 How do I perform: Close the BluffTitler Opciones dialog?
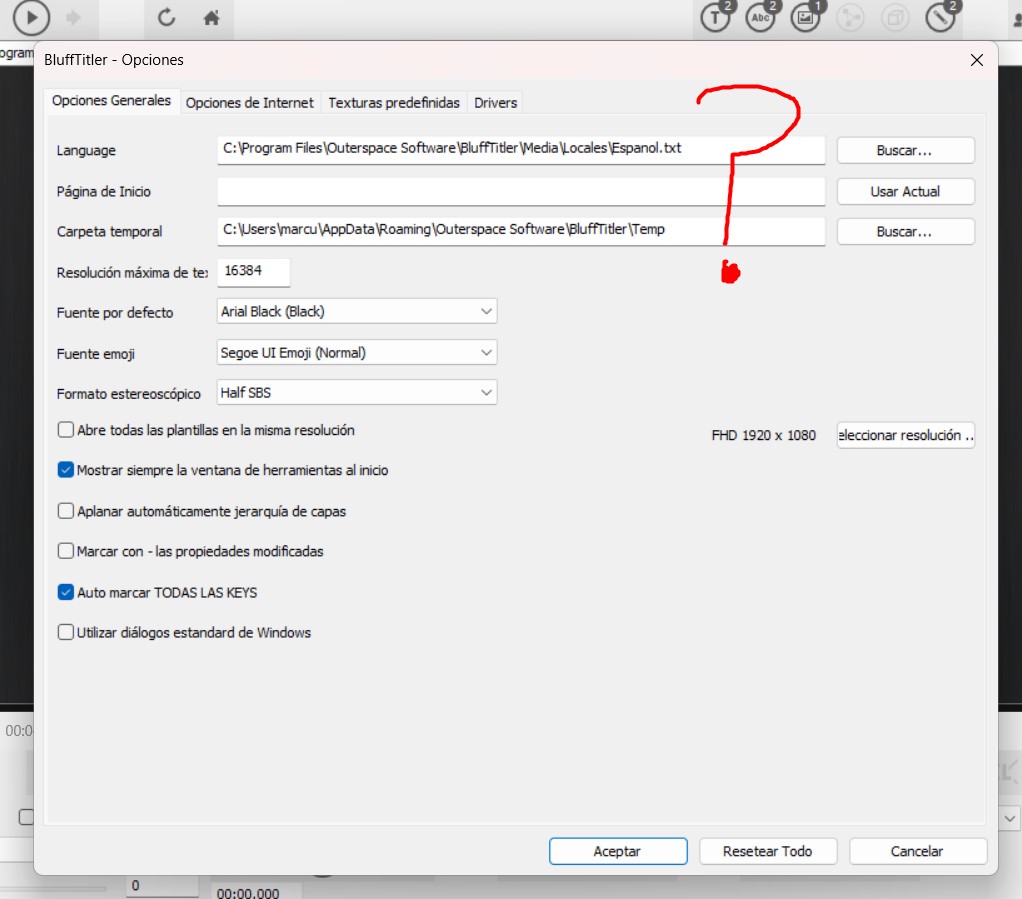(x=976, y=60)
